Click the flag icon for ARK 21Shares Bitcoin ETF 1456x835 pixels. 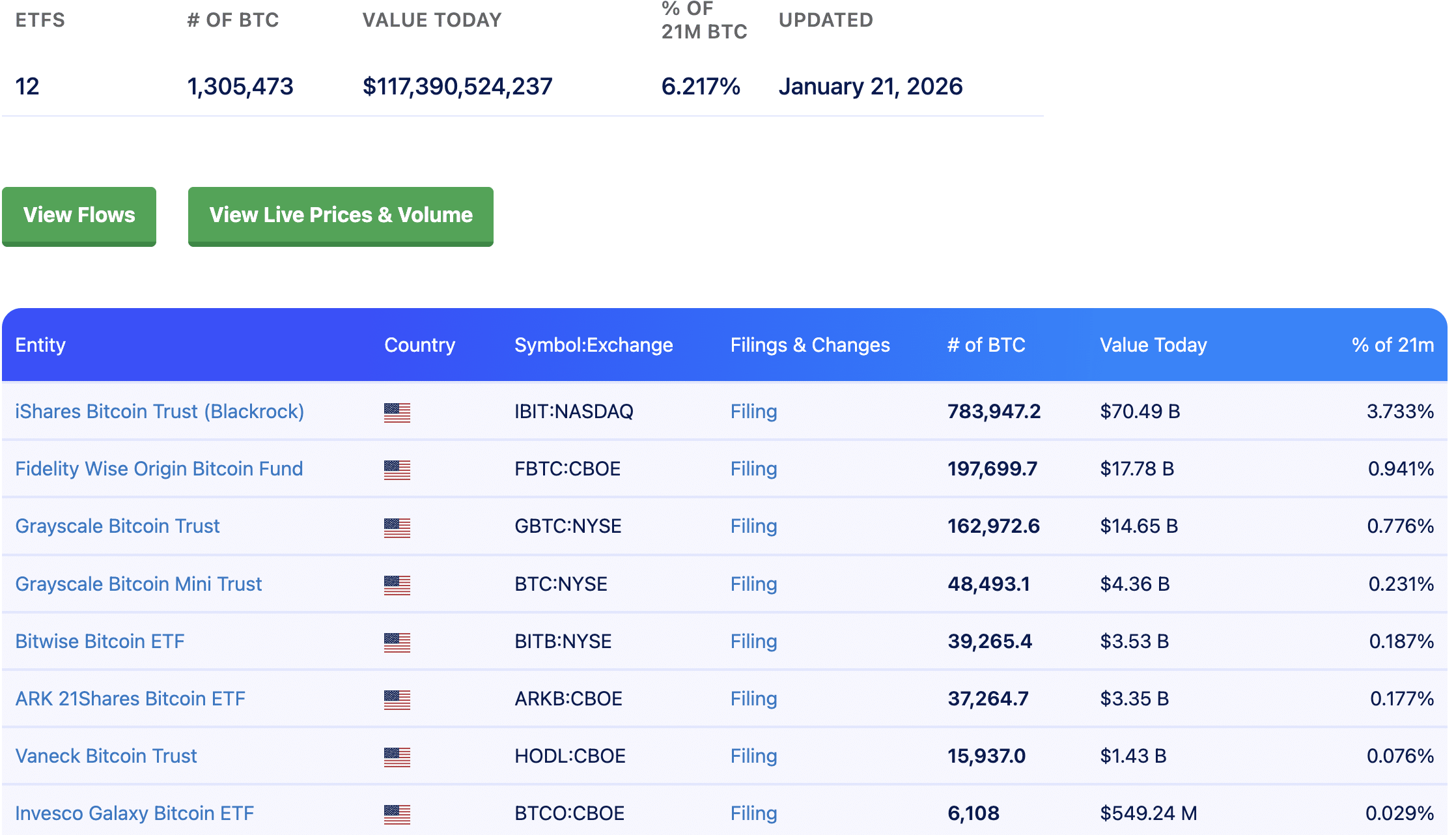point(398,698)
